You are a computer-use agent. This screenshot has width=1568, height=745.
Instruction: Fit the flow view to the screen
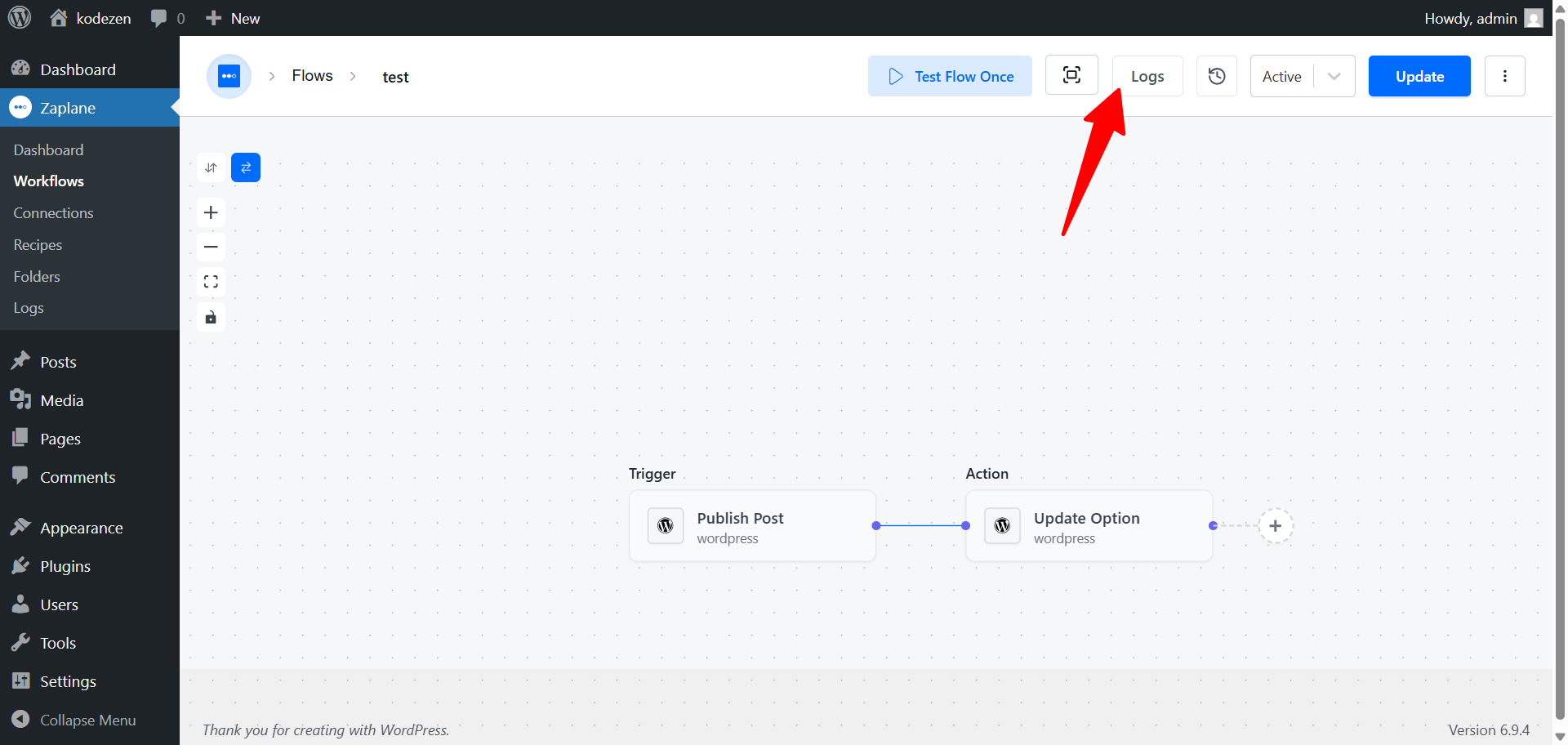(x=211, y=282)
